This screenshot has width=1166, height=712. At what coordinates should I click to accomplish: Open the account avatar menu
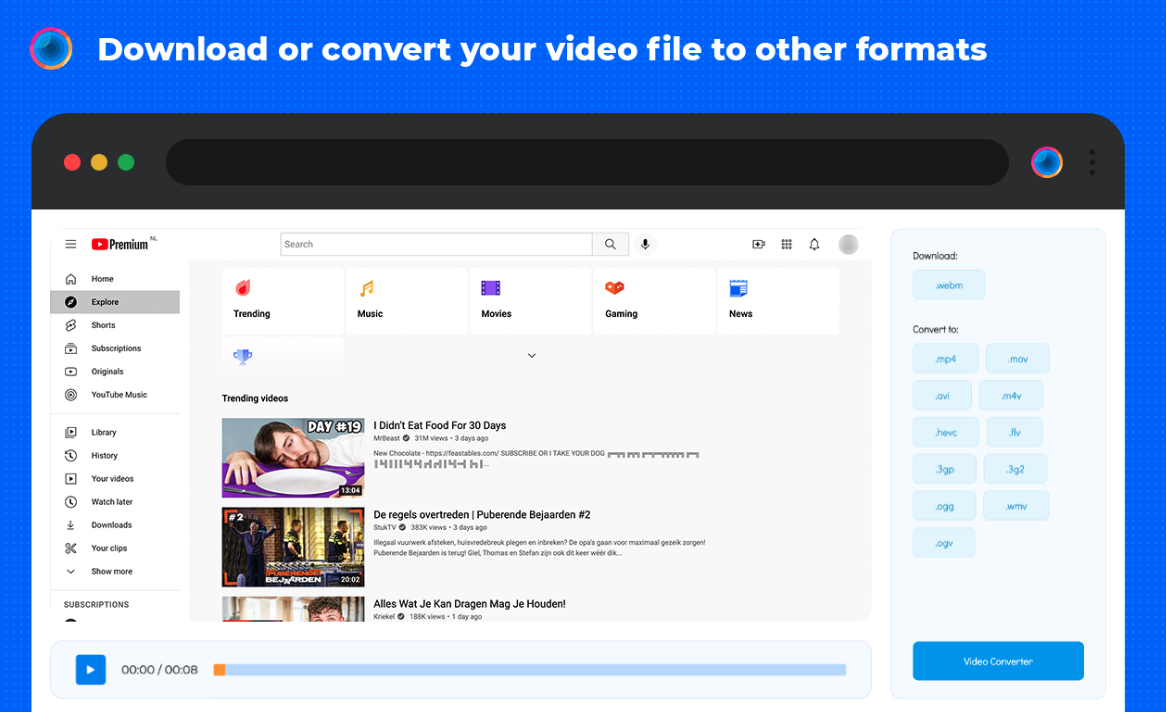point(848,244)
